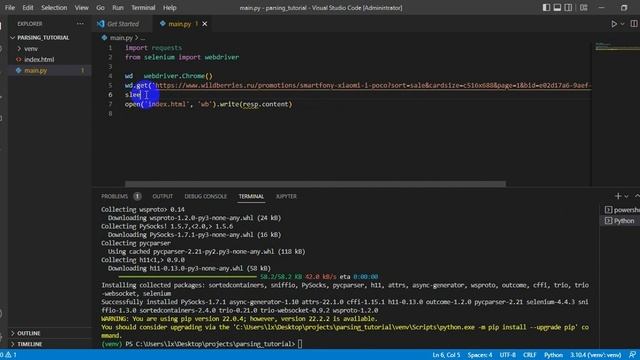
Task: Click Ln 6, Col 5 in status bar
Action: tap(446, 355)
